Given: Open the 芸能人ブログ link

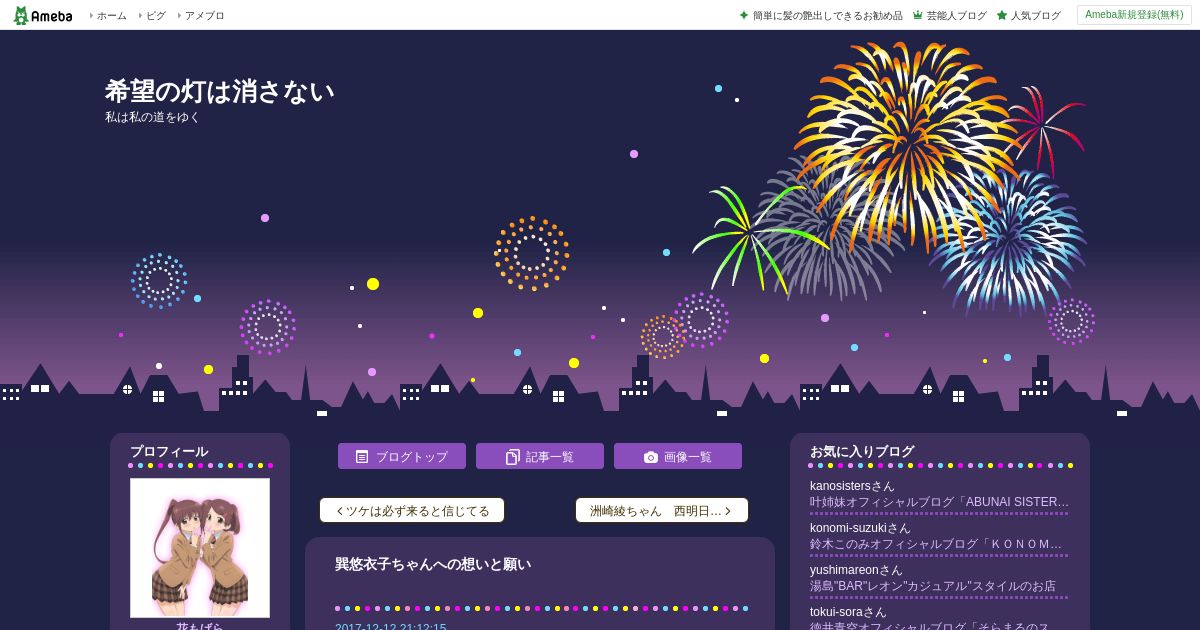Looking at the screenshot, I should (956, 15).
